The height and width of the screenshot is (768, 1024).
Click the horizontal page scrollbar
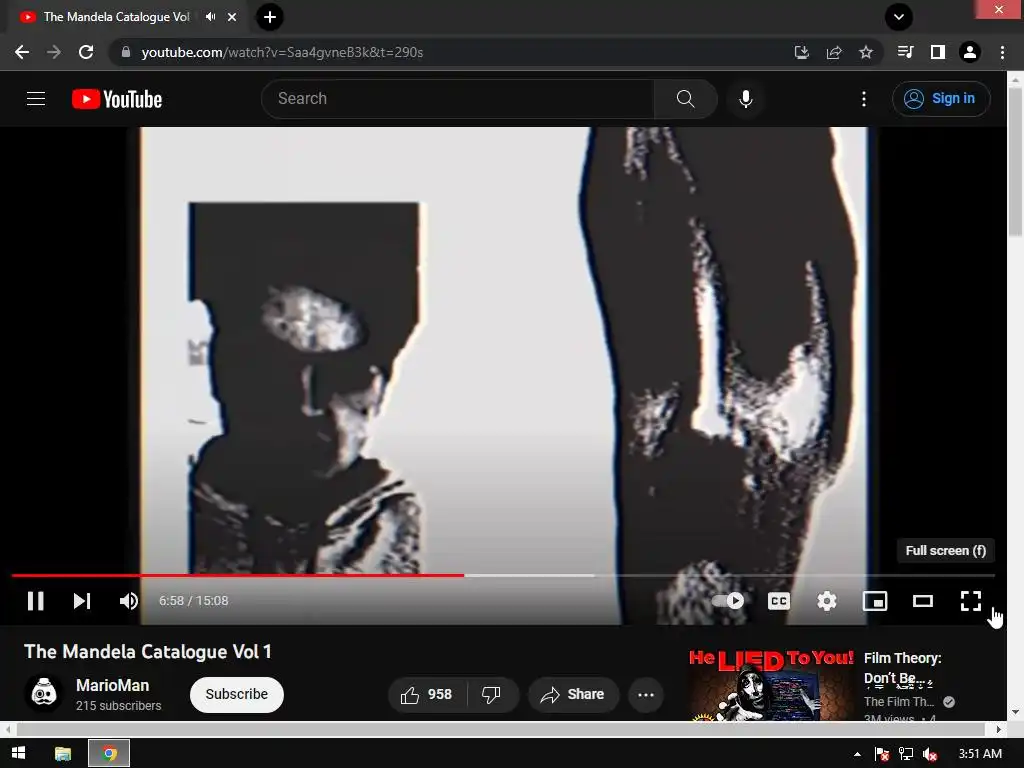[500, 729]
